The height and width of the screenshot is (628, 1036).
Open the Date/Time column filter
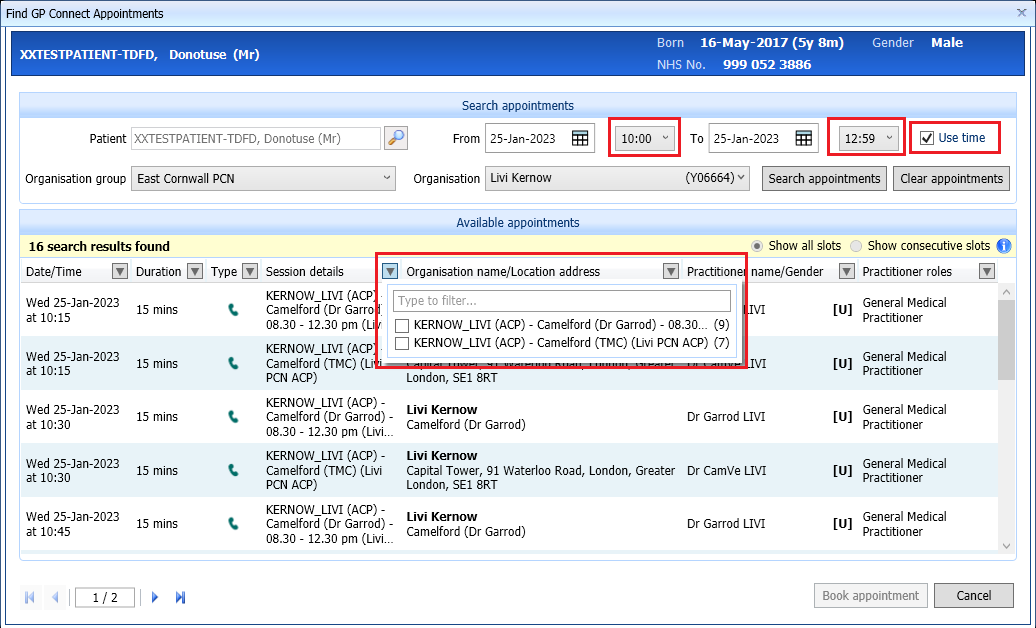(x=120, y=271)
